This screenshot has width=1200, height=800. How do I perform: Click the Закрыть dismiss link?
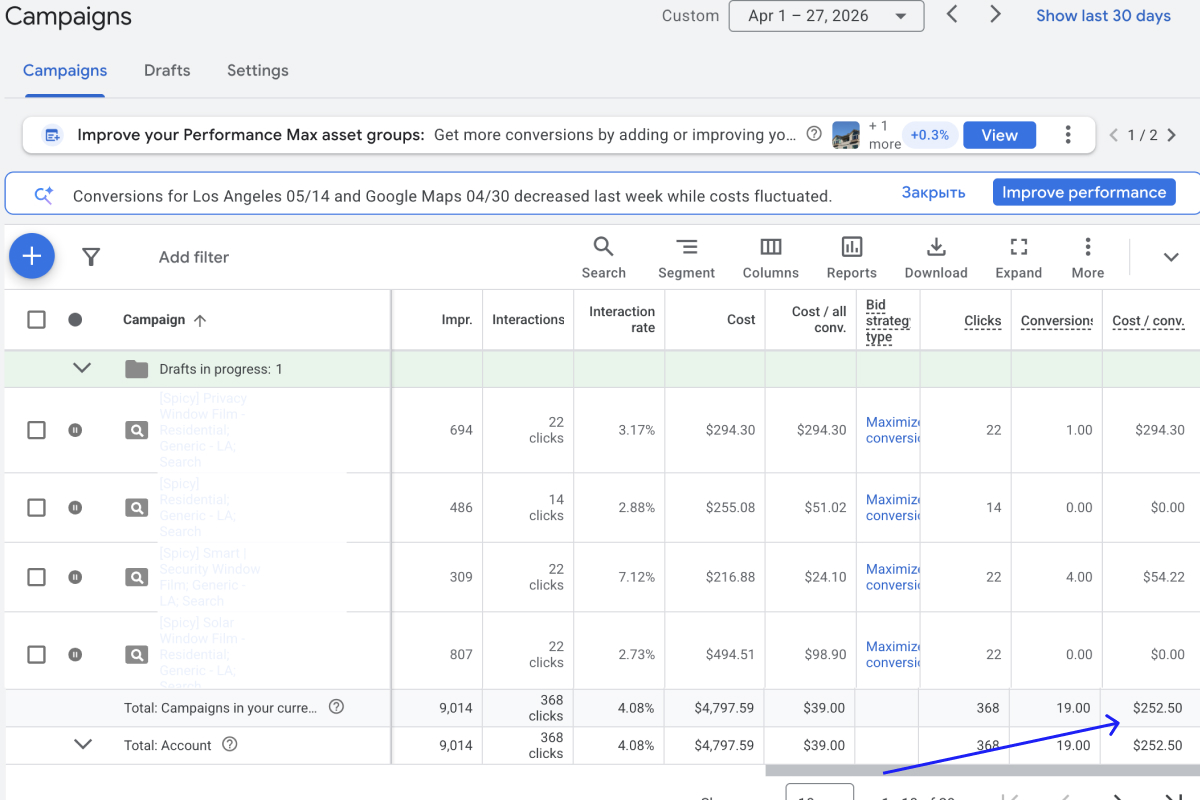tap(933, 193)
